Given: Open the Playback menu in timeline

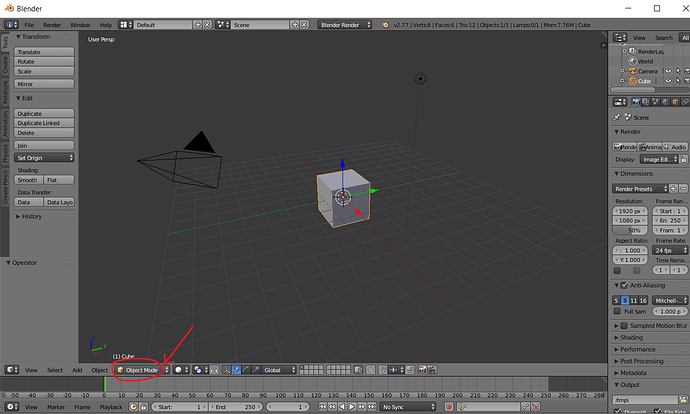Looking at the screenshot, I should point(111,407).
